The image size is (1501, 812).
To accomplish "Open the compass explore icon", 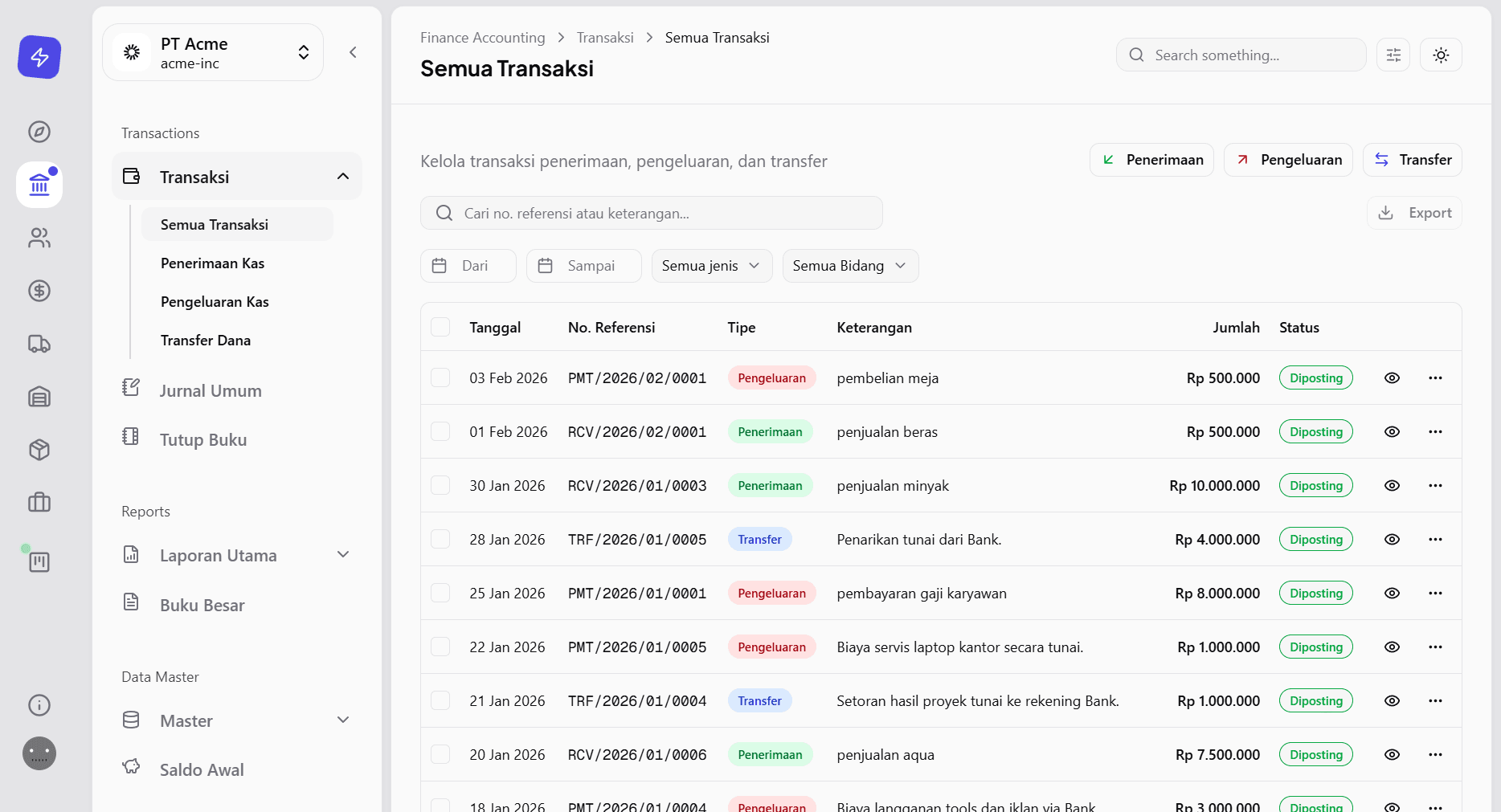I will coord(39,132).
